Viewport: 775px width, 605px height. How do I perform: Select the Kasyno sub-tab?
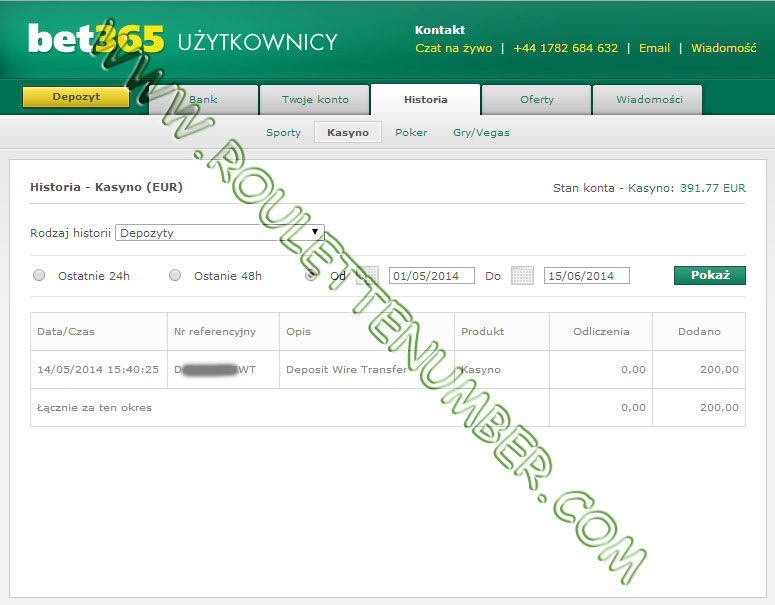point(348,132)
